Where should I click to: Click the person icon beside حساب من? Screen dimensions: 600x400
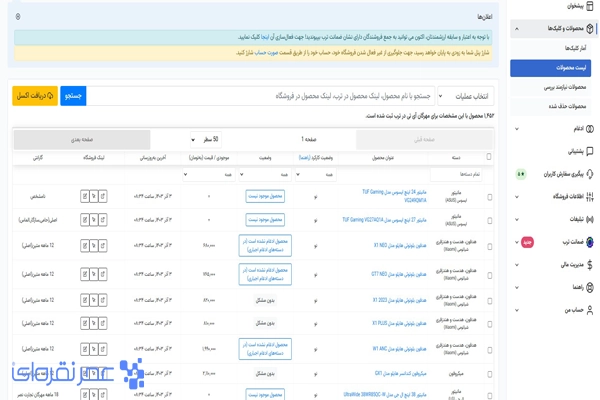tap(590, 310)
